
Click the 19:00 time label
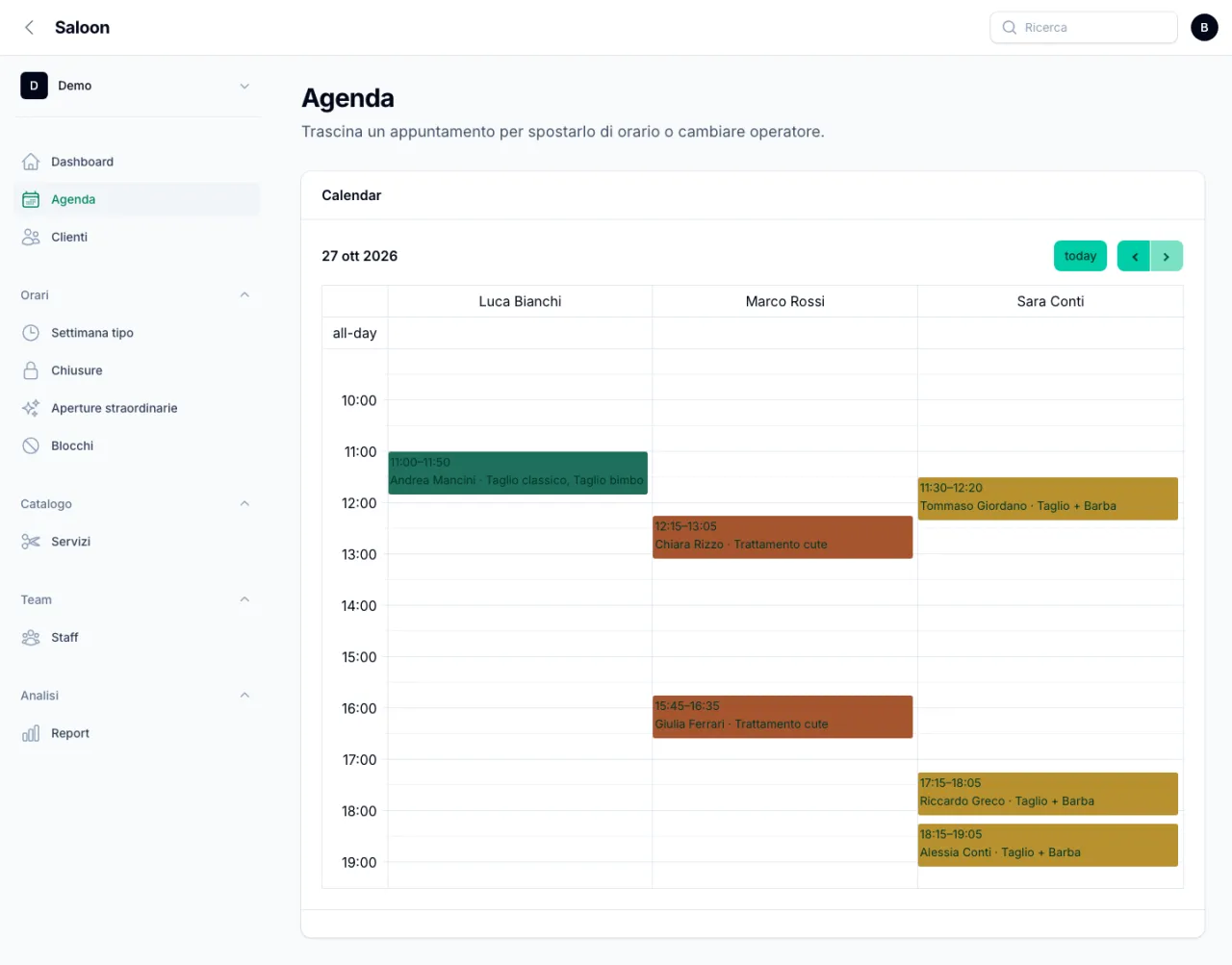[x=359, y=862]
